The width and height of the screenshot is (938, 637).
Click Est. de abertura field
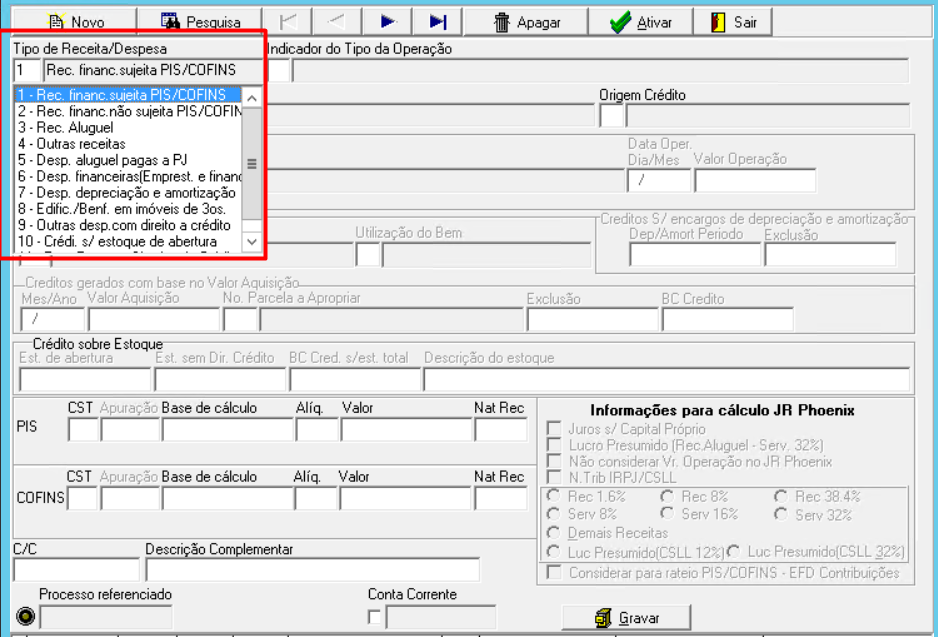click(x=85, y=379)
